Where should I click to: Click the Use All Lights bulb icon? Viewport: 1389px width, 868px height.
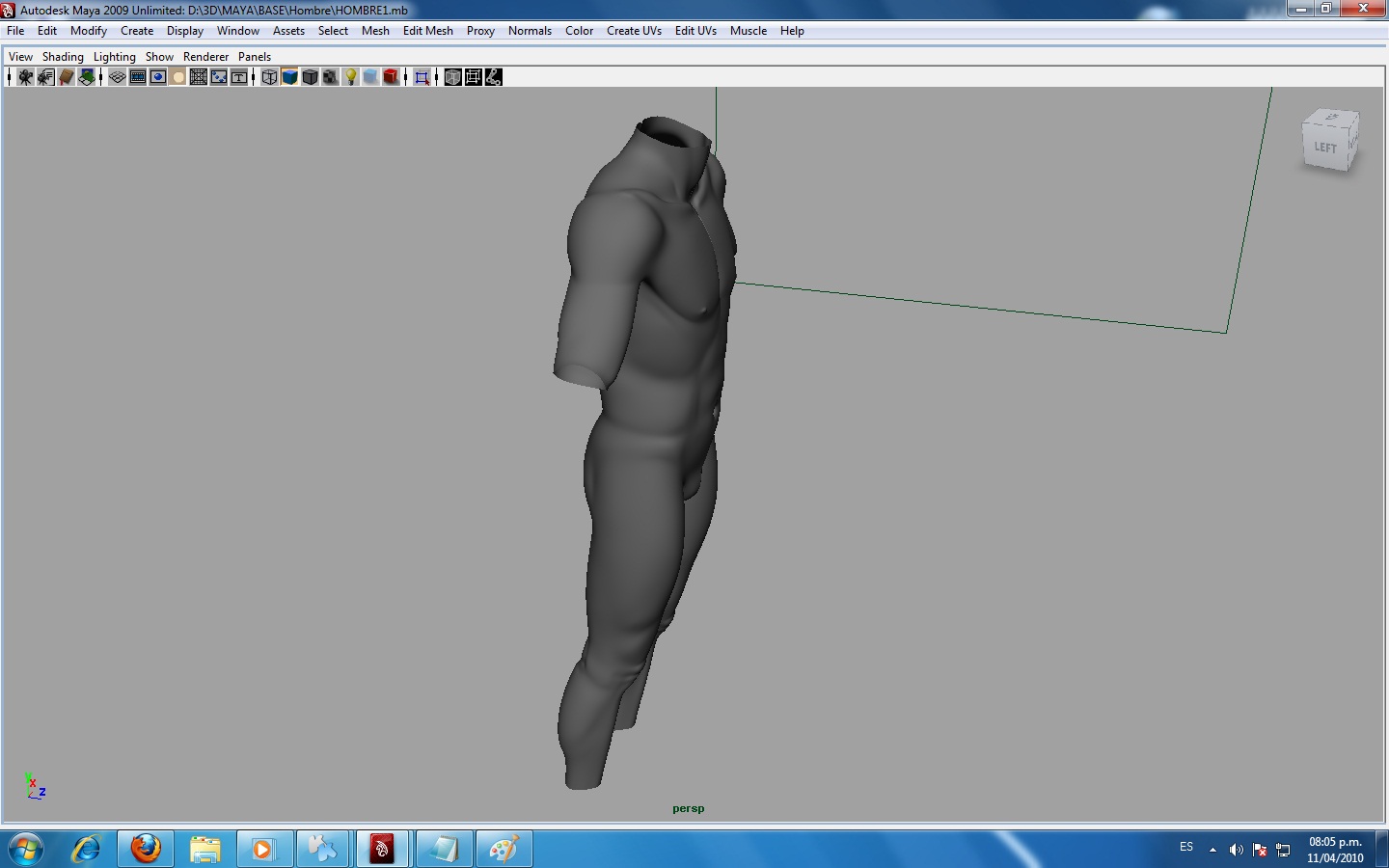(351, 77)
